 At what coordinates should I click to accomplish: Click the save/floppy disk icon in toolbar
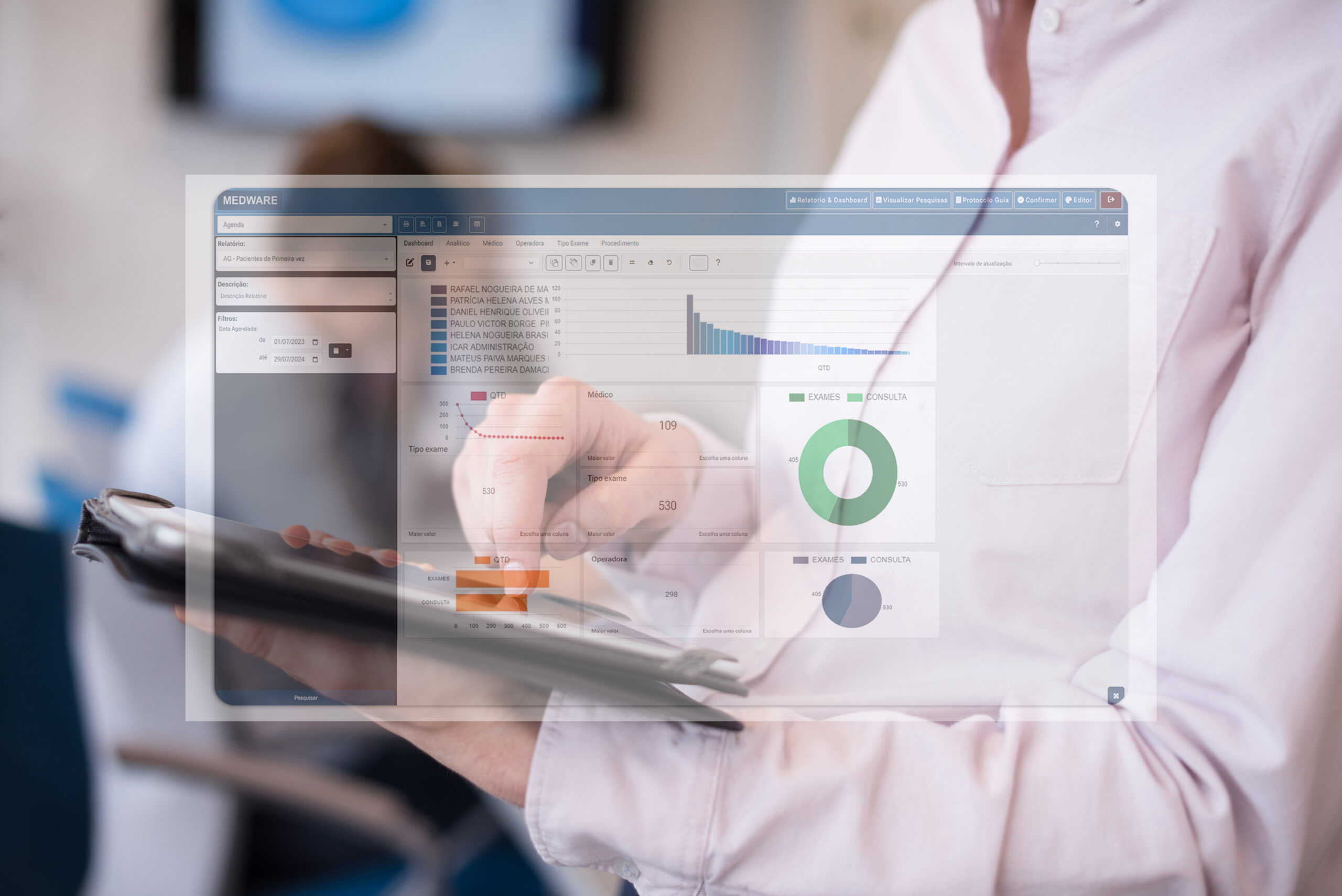coord(428,263)
